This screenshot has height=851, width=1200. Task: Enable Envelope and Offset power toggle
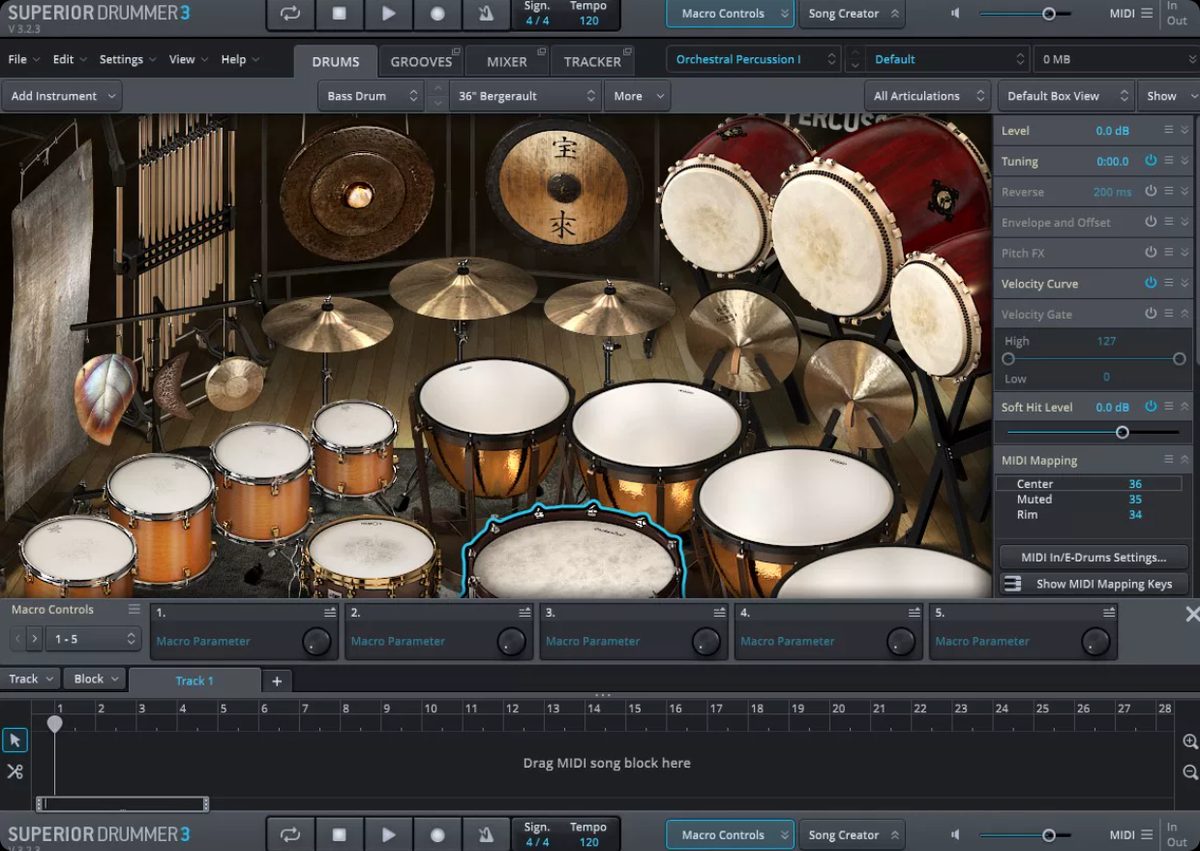coord(1150,222)
